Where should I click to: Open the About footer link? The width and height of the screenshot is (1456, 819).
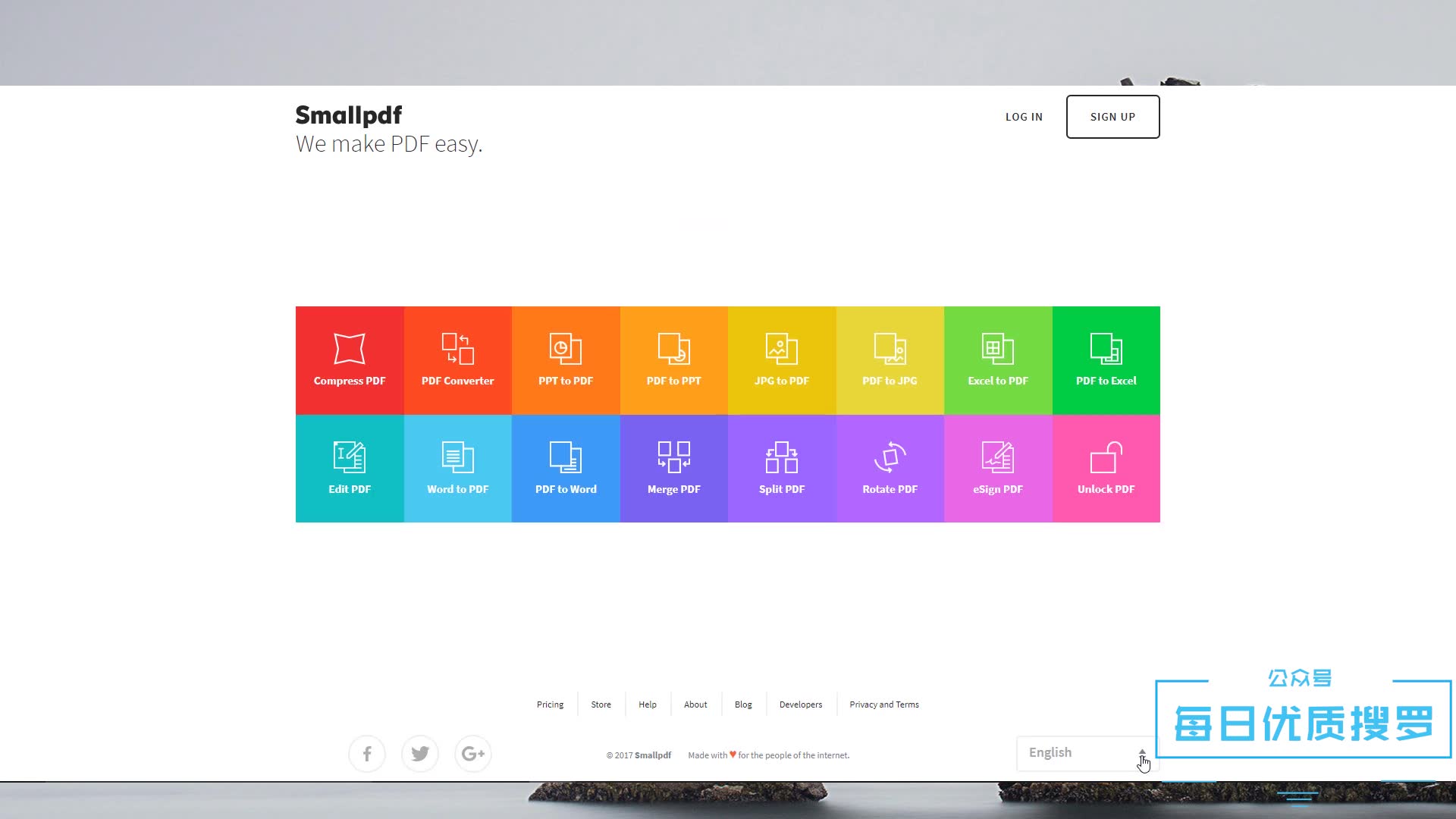695,704
